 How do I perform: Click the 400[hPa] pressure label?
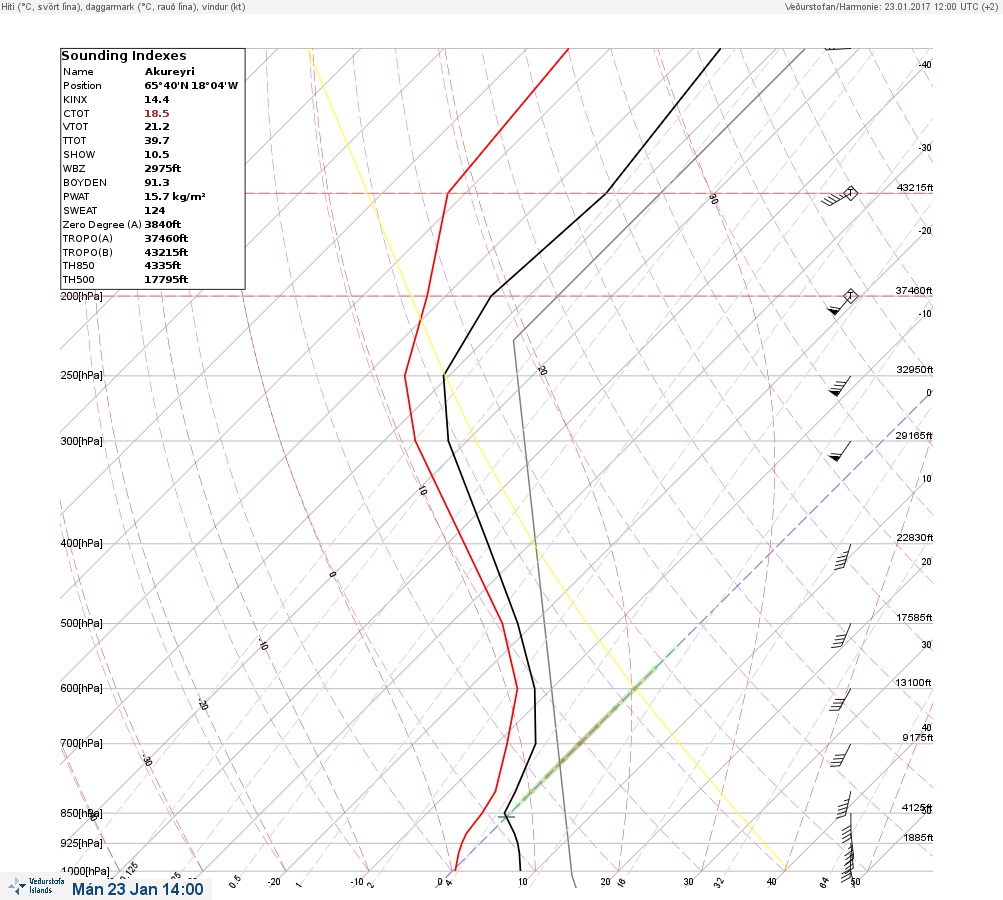click(81, 543)
